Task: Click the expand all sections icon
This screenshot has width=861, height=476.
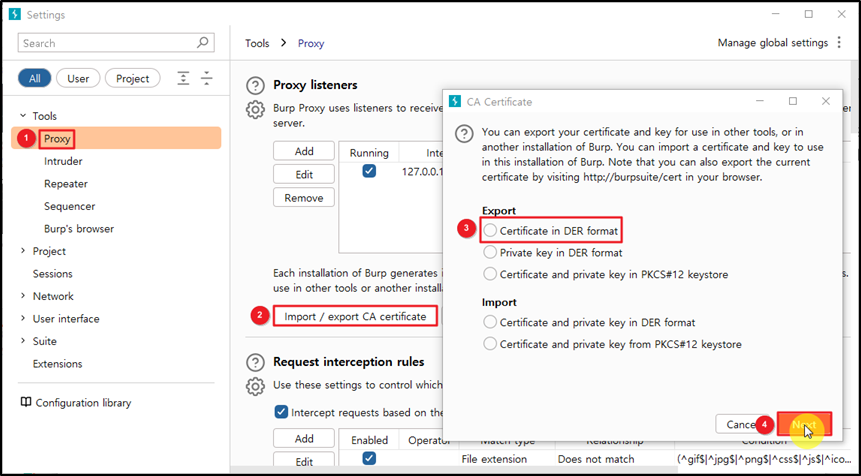Action: click(183, 79)
